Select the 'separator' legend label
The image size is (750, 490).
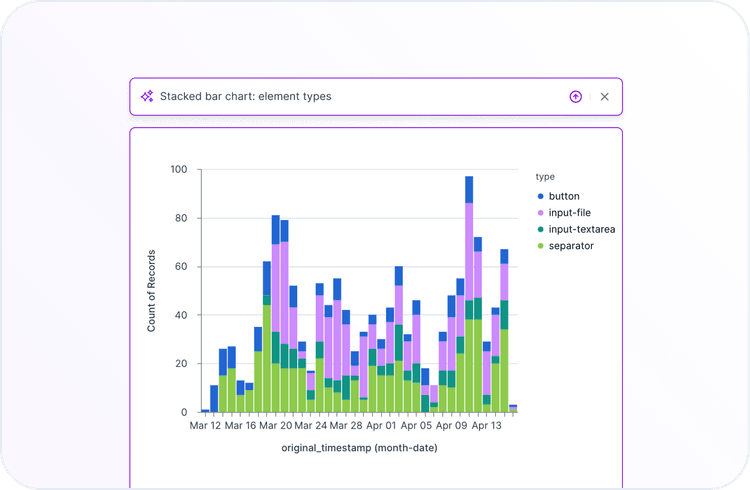(571, 245)
